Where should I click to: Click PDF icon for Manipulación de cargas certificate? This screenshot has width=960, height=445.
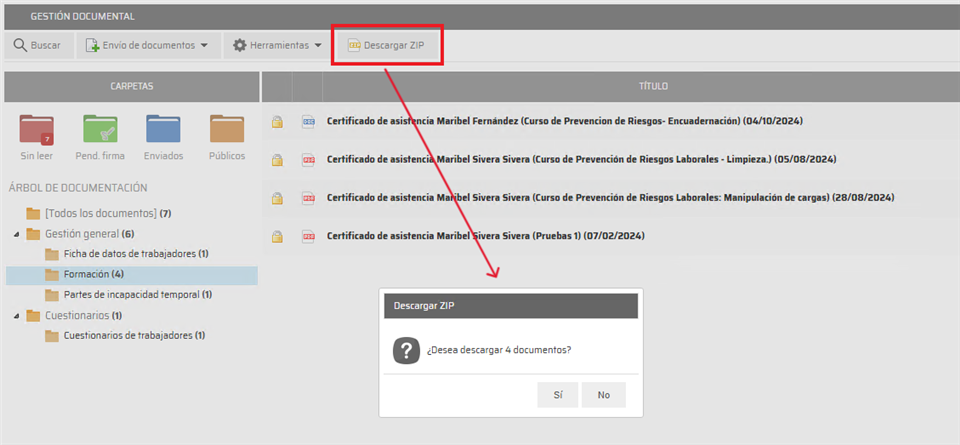pos(308,198)
